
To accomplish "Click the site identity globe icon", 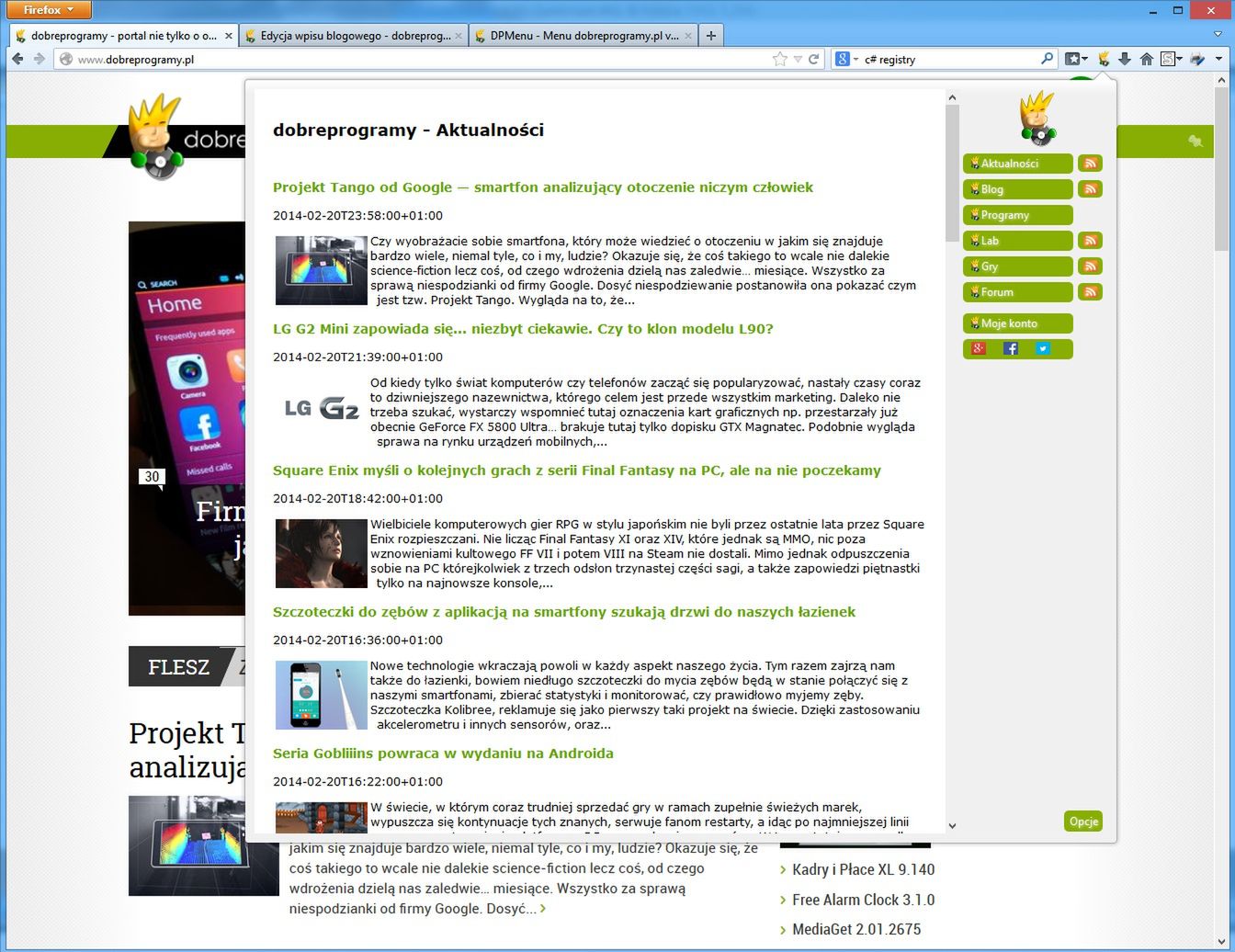I will click(x=65, y=59).
